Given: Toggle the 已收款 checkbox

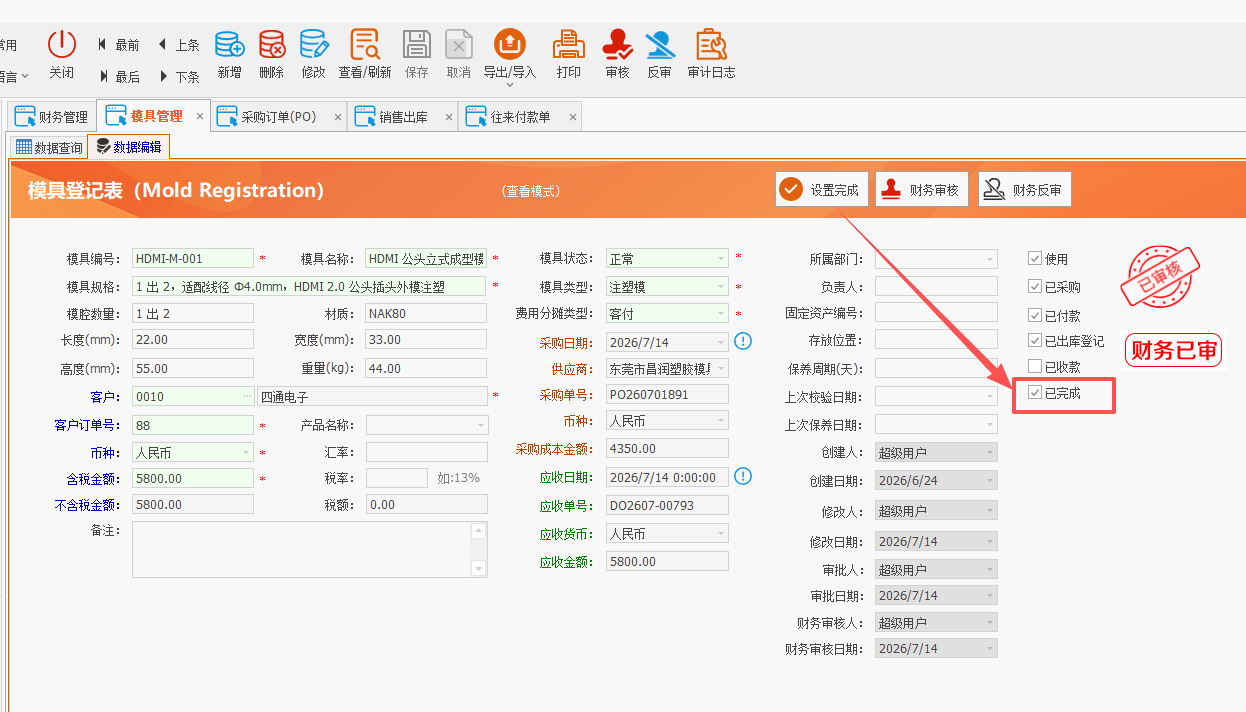Looking at the screenshot, I should (1035, 366).
